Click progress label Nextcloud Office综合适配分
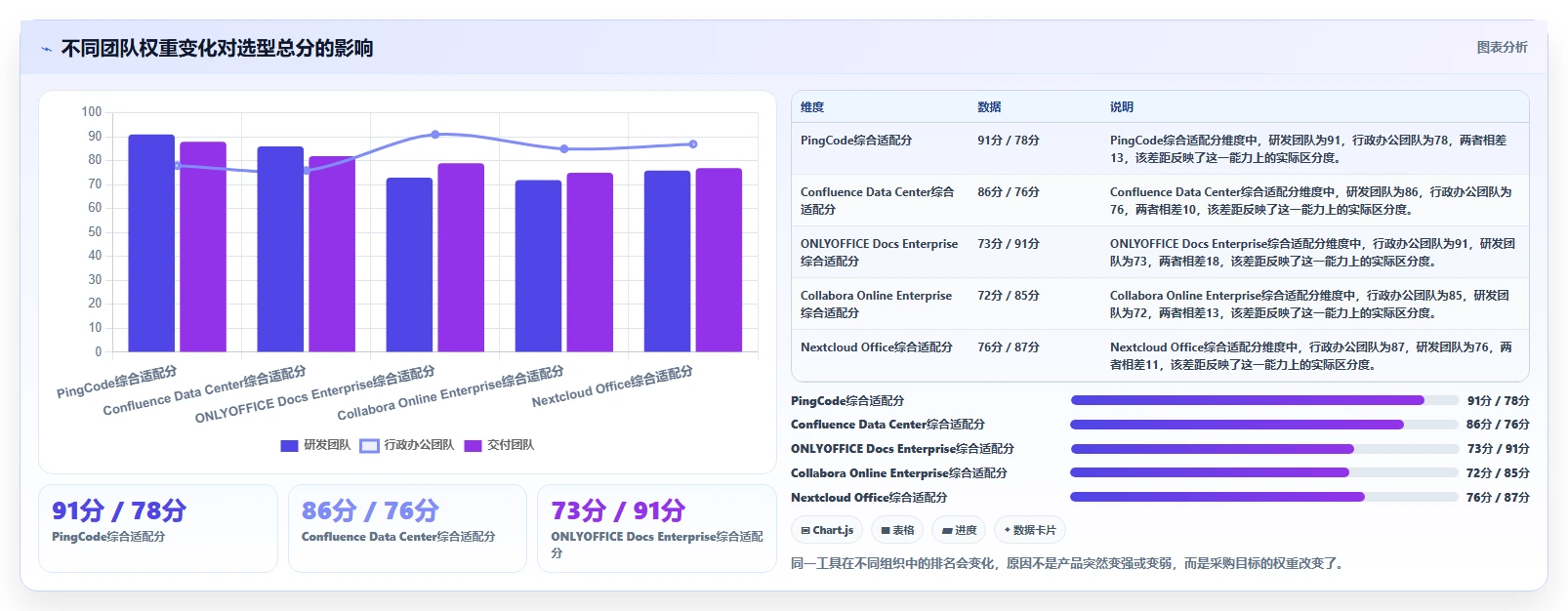Screen dimensions: 1568x611 tap(869, 498)
